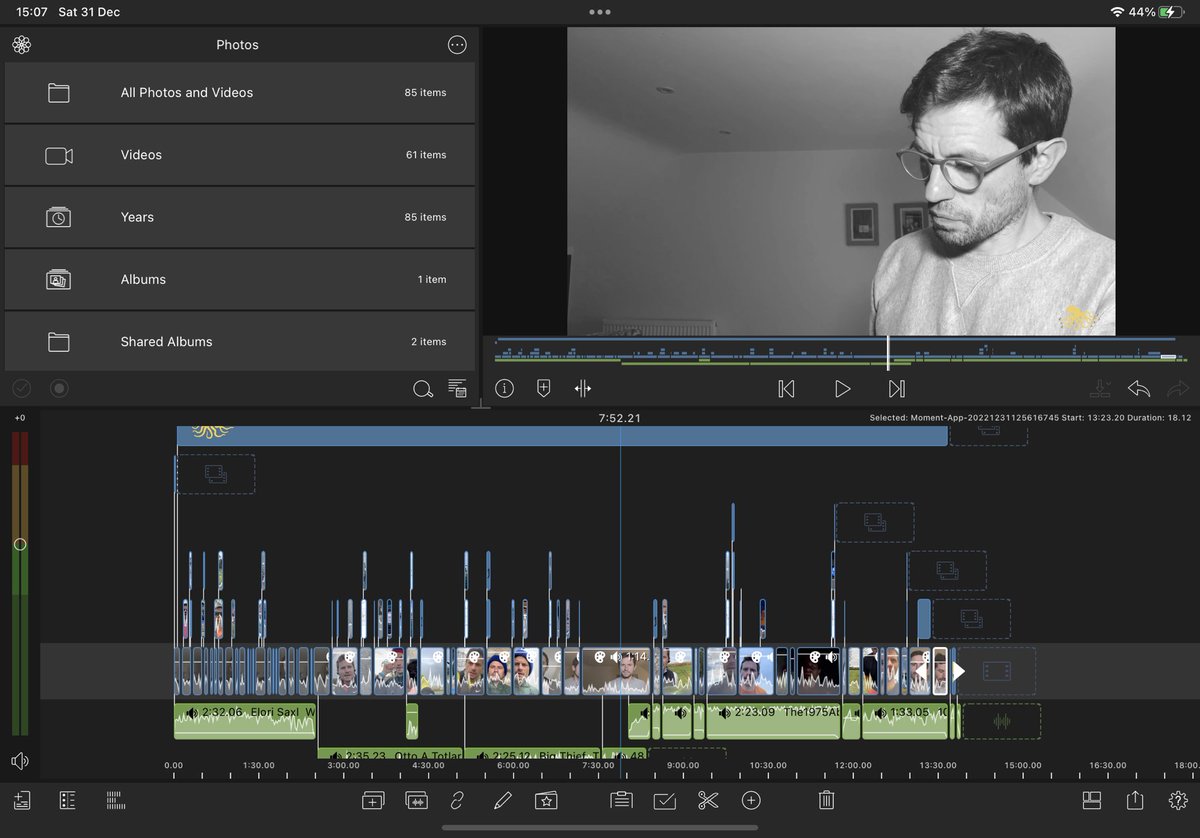
Task: Open the transition insert icon
Action: coord(417,800)
